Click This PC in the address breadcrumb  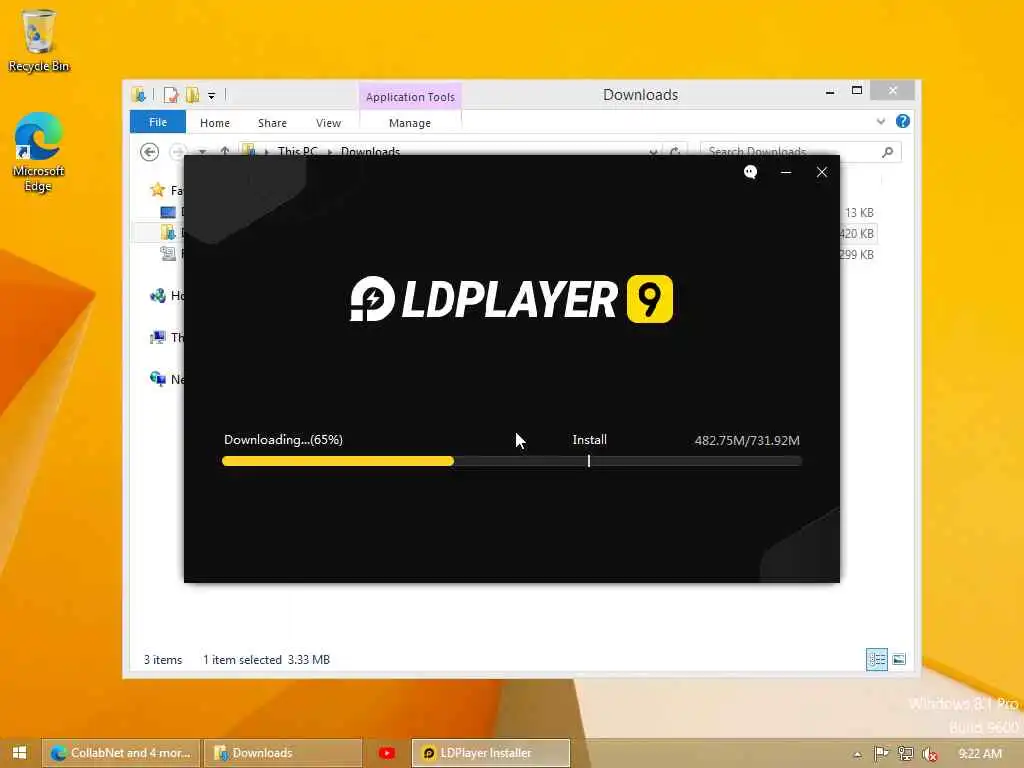click(x=297, y=152)
